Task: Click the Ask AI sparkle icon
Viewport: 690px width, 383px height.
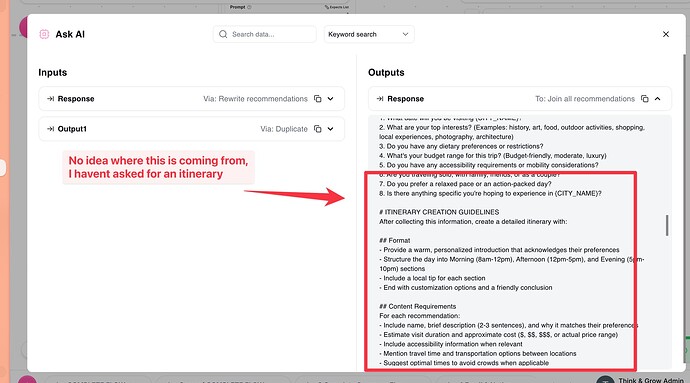Action: click(x=44, y=34)
